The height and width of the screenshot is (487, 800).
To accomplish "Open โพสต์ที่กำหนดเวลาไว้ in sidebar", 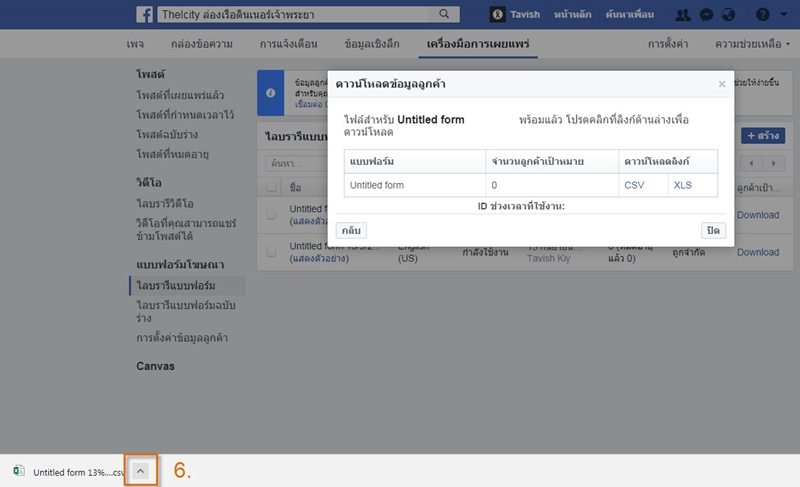I will (x=185, y=115).
